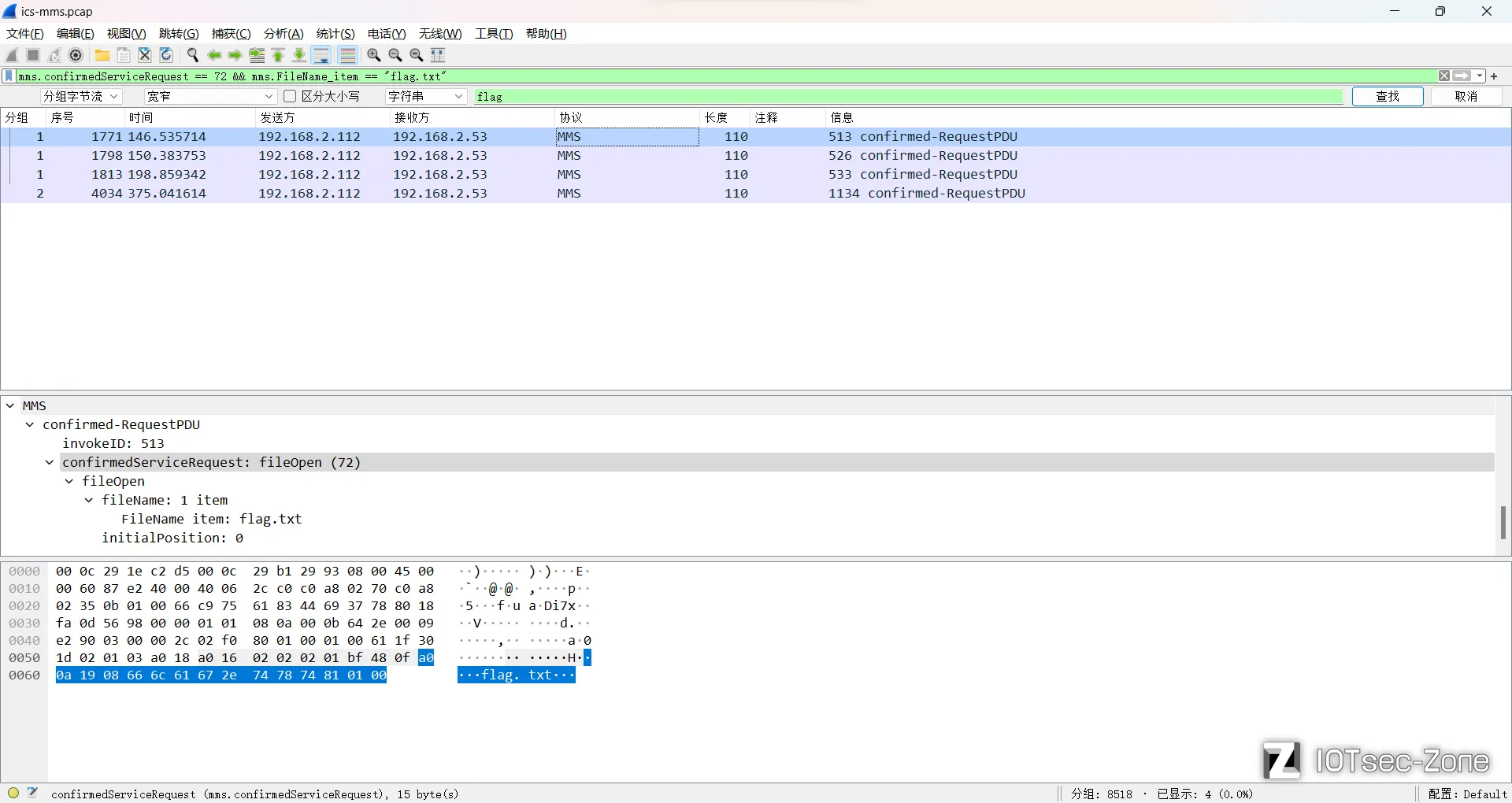Screen dimensions: 1512x803
Task: Zoom in the packet text
Action: pyautogui.click(x=374, y=55)
